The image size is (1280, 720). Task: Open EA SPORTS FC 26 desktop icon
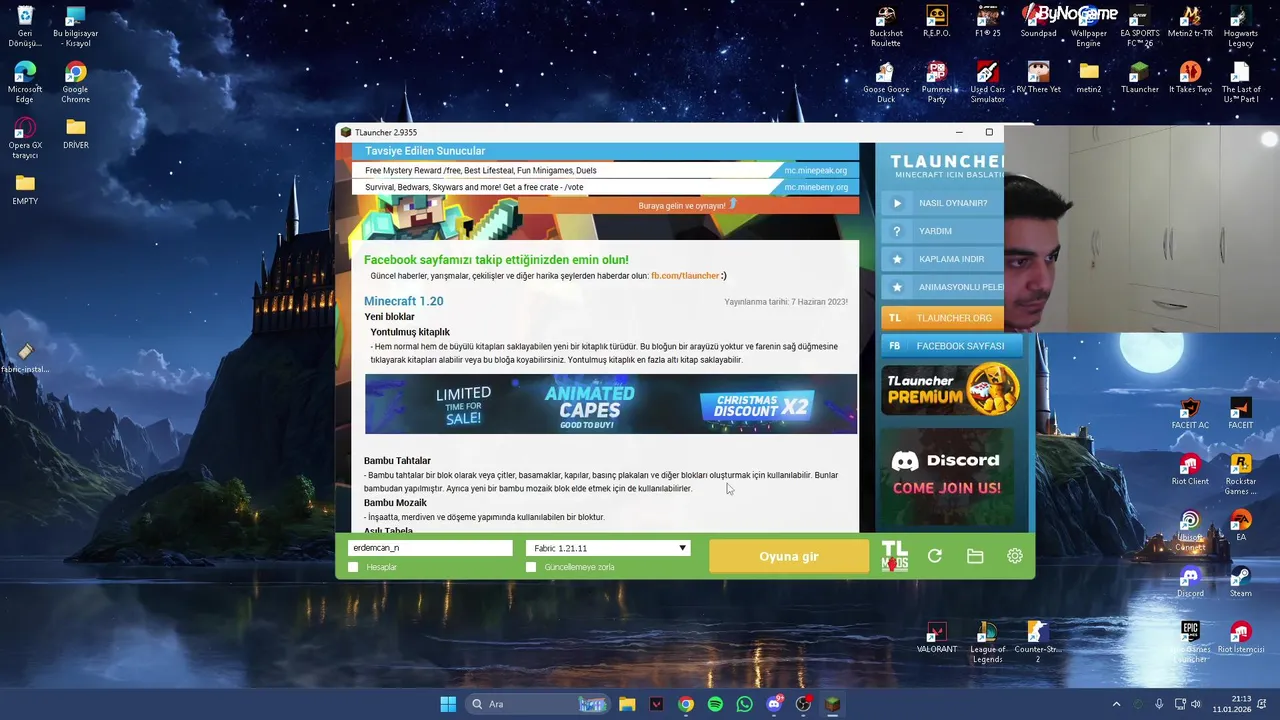pyautogui.click(x=1139, y=27)
